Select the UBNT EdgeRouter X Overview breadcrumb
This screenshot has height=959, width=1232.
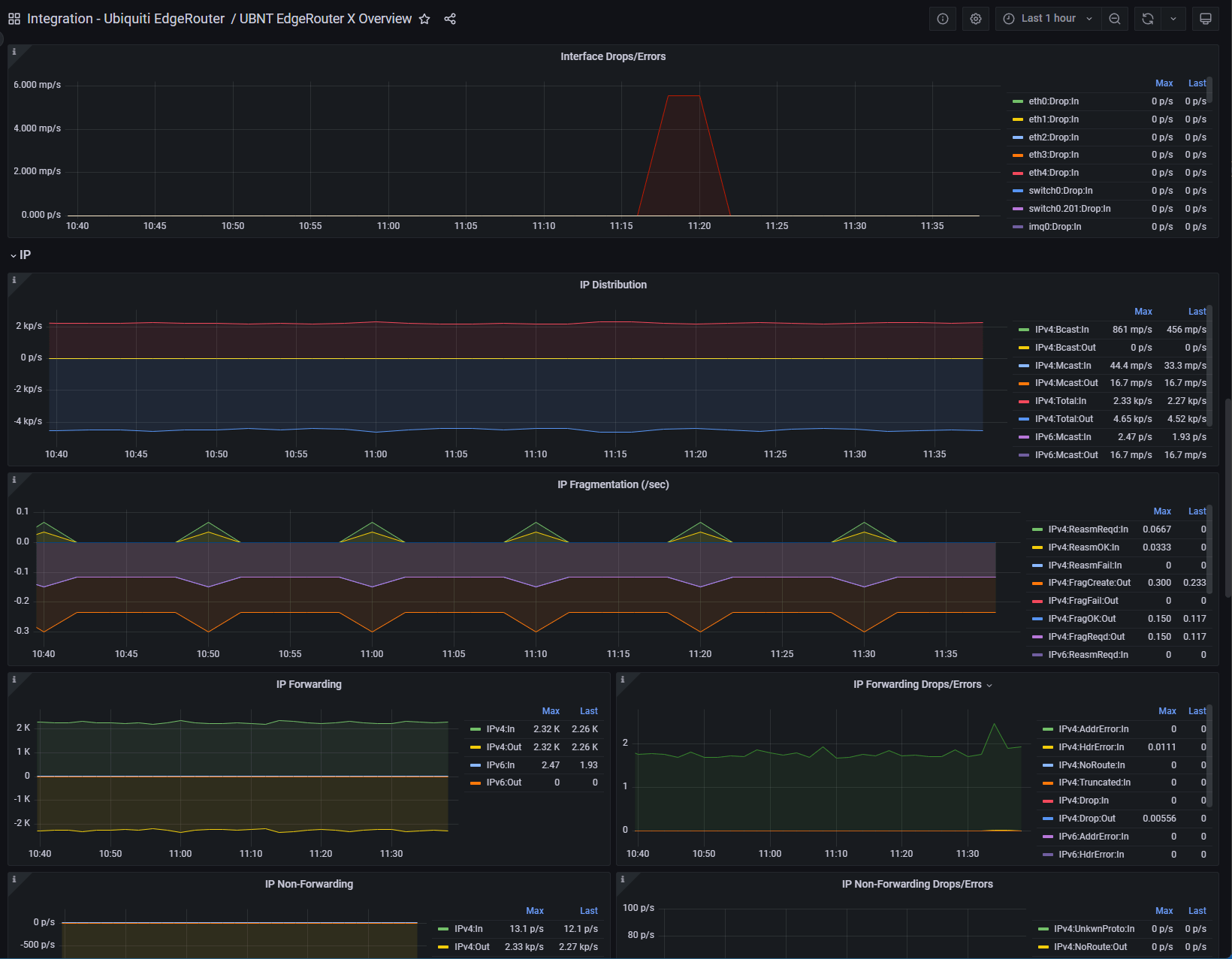pyautogui.click(x=325, y=18)
